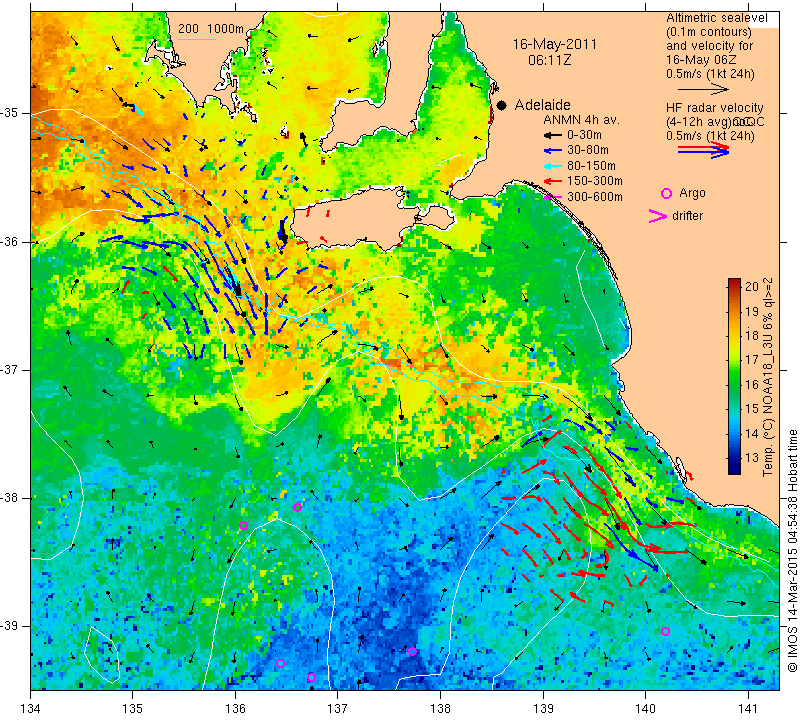Image resolution: width=800 pixels, height=720 pixels.
Task: Click the Argo float circle near 136.1E, 38.2S
Action: [243, 526]
